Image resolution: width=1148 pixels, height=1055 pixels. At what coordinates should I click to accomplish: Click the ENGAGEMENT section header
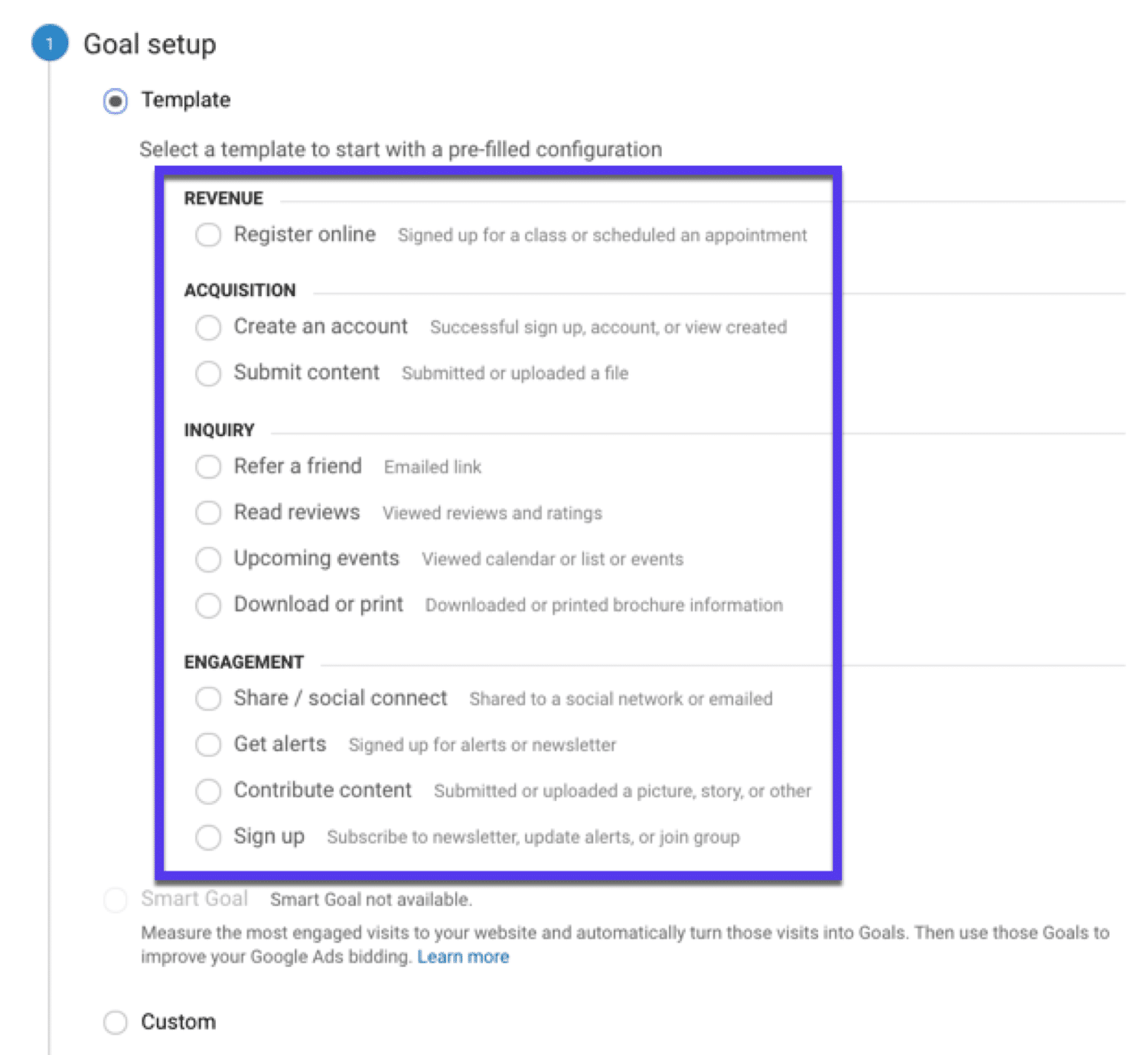[x=243, y=661]
